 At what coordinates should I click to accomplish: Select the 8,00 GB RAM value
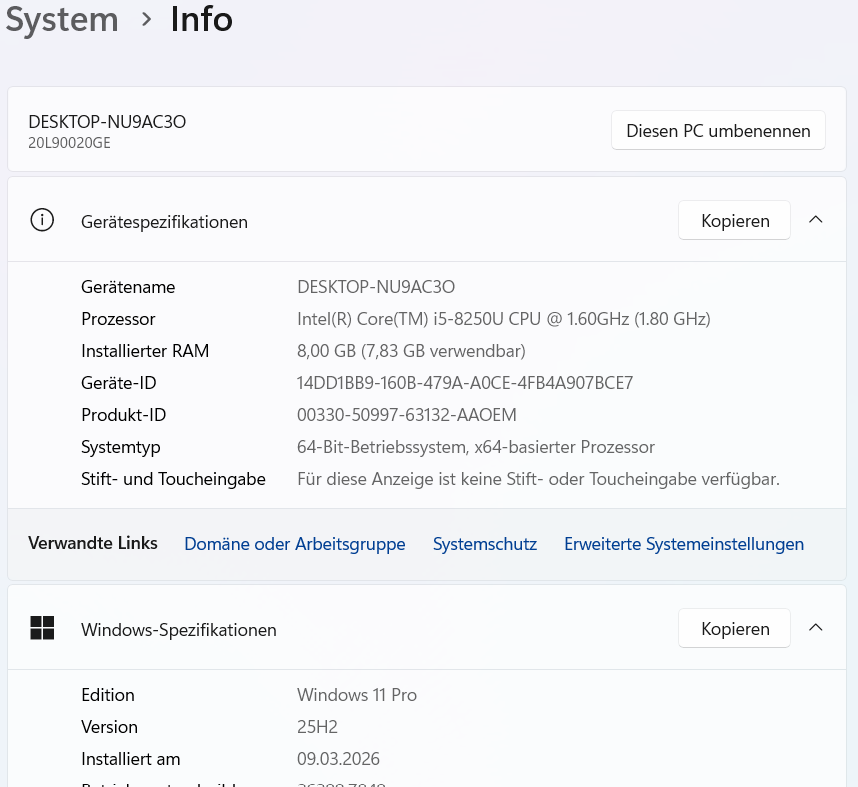coord(411,351)
